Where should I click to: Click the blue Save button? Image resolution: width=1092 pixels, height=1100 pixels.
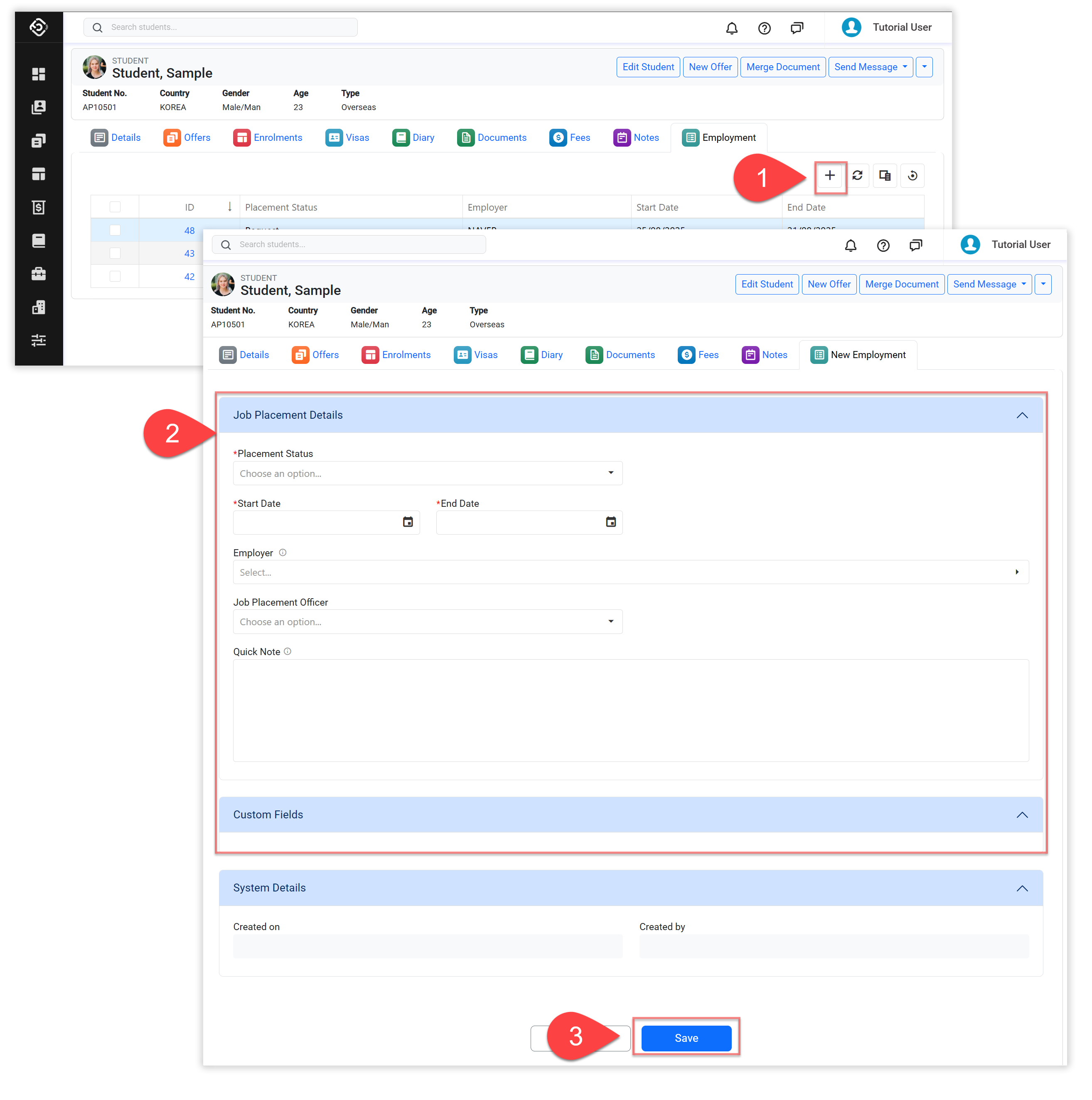(686, 1037)
